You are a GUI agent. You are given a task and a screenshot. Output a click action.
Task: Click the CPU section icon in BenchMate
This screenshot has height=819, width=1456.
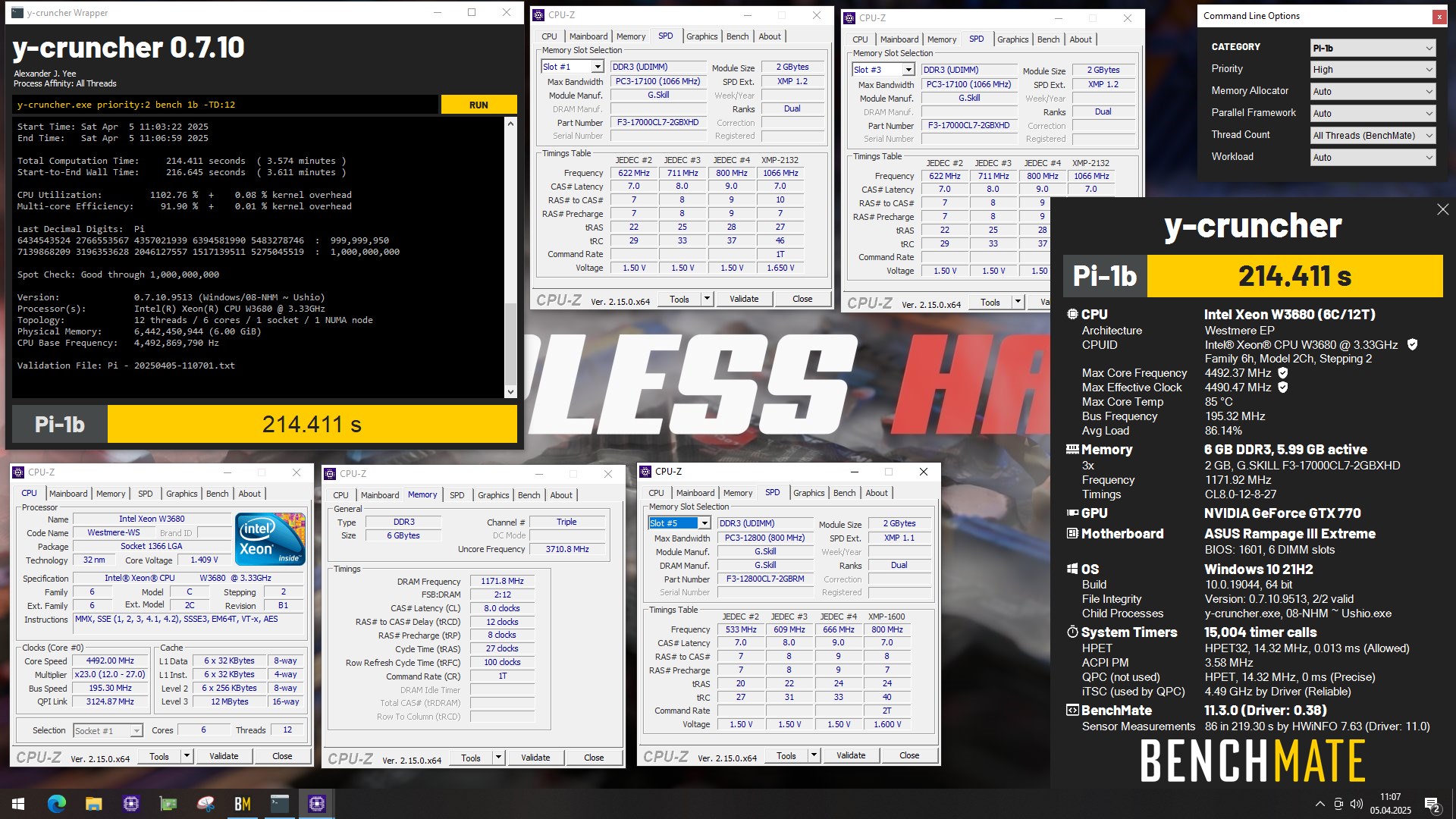click(x=1072, y=314)
